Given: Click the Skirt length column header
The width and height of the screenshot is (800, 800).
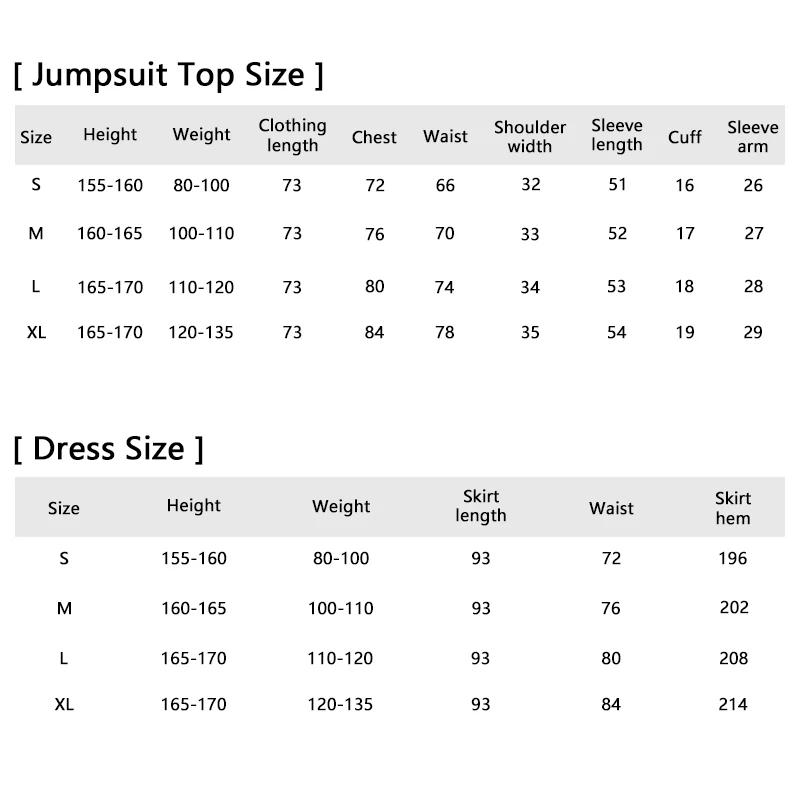Looking at the screenshot, I should 481,506.
